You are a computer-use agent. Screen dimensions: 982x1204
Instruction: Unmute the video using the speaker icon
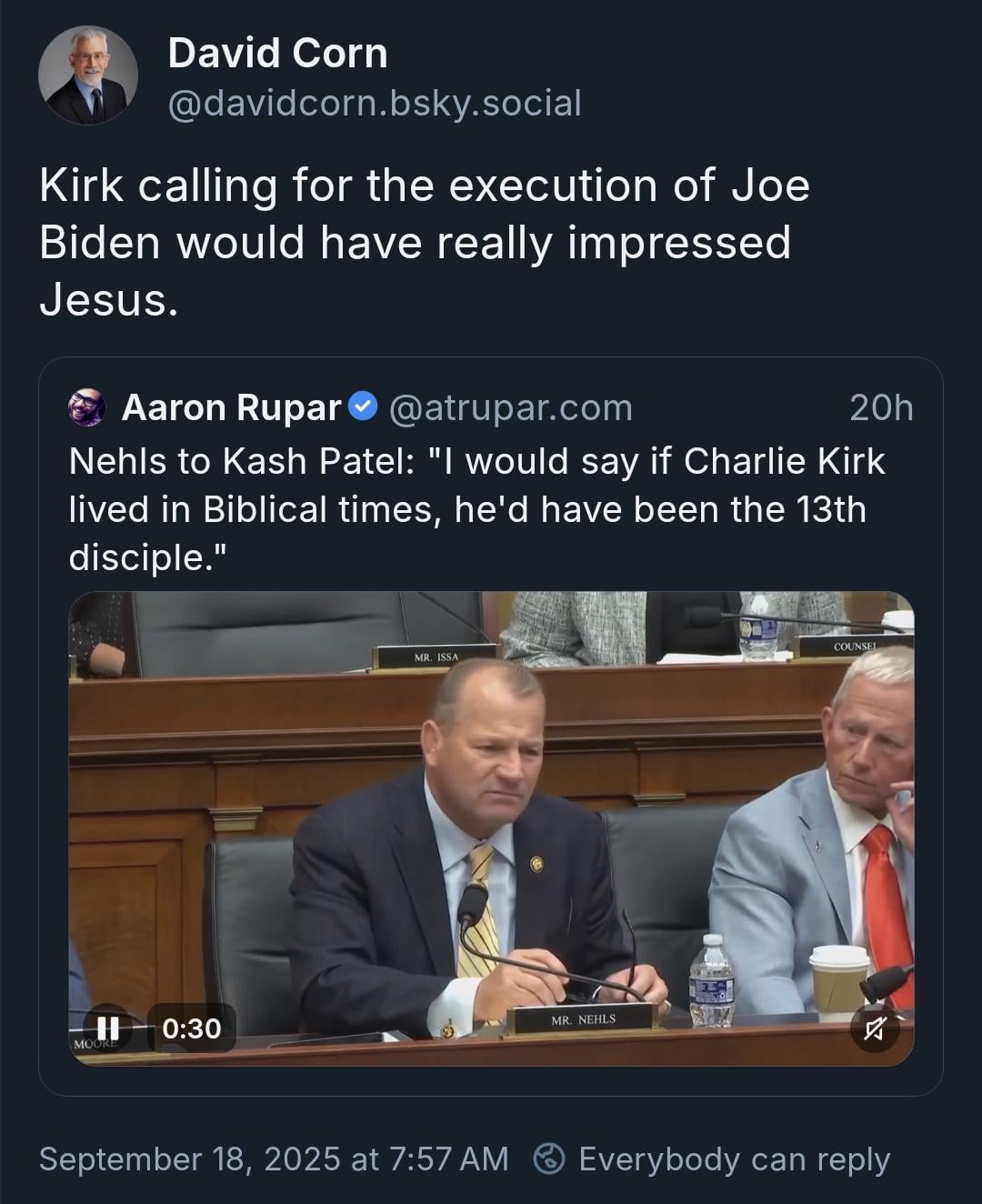pyautogui.click(x=875, y=1028)
